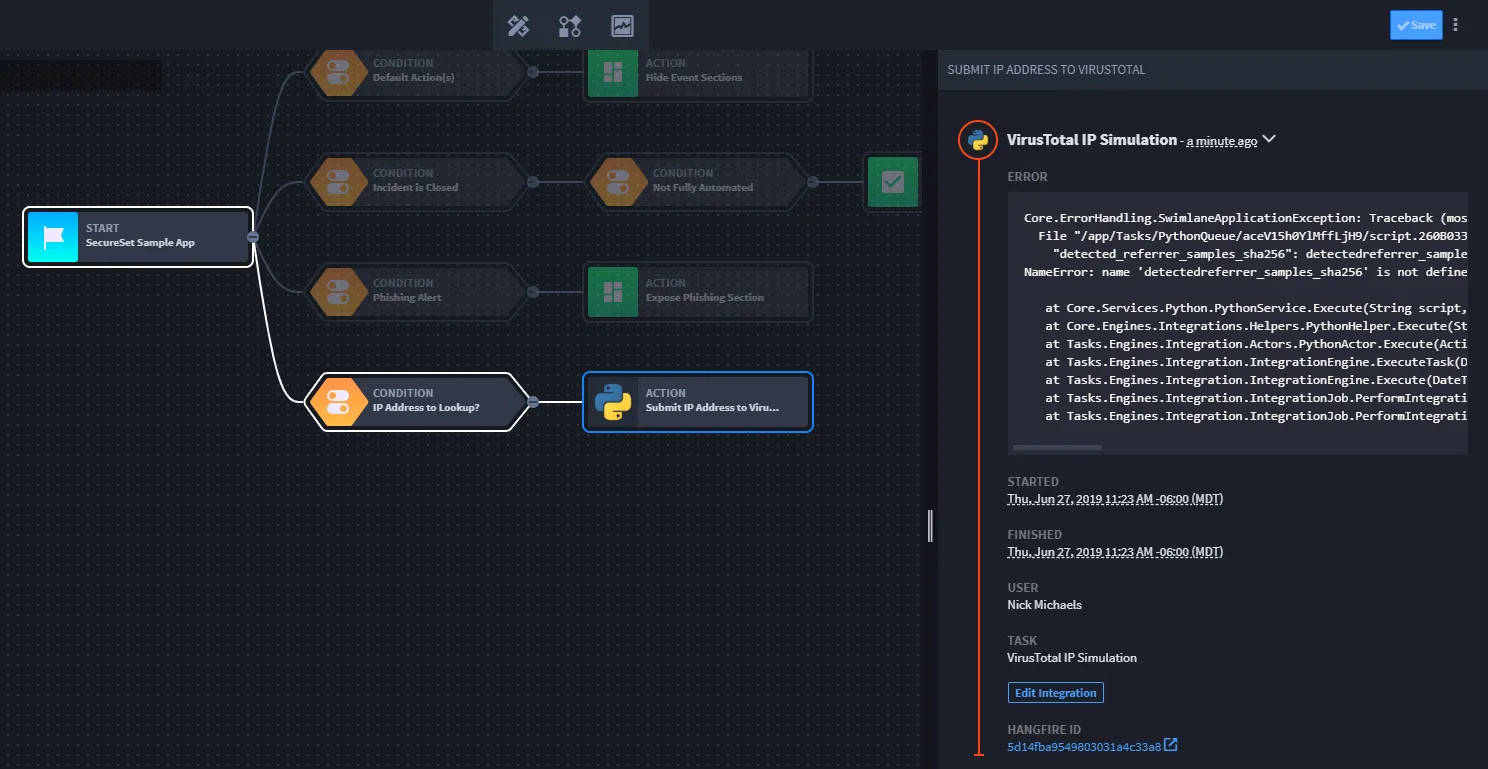
Task: Click connector dot after Phishing Alert condition
Action: (533, 292)
